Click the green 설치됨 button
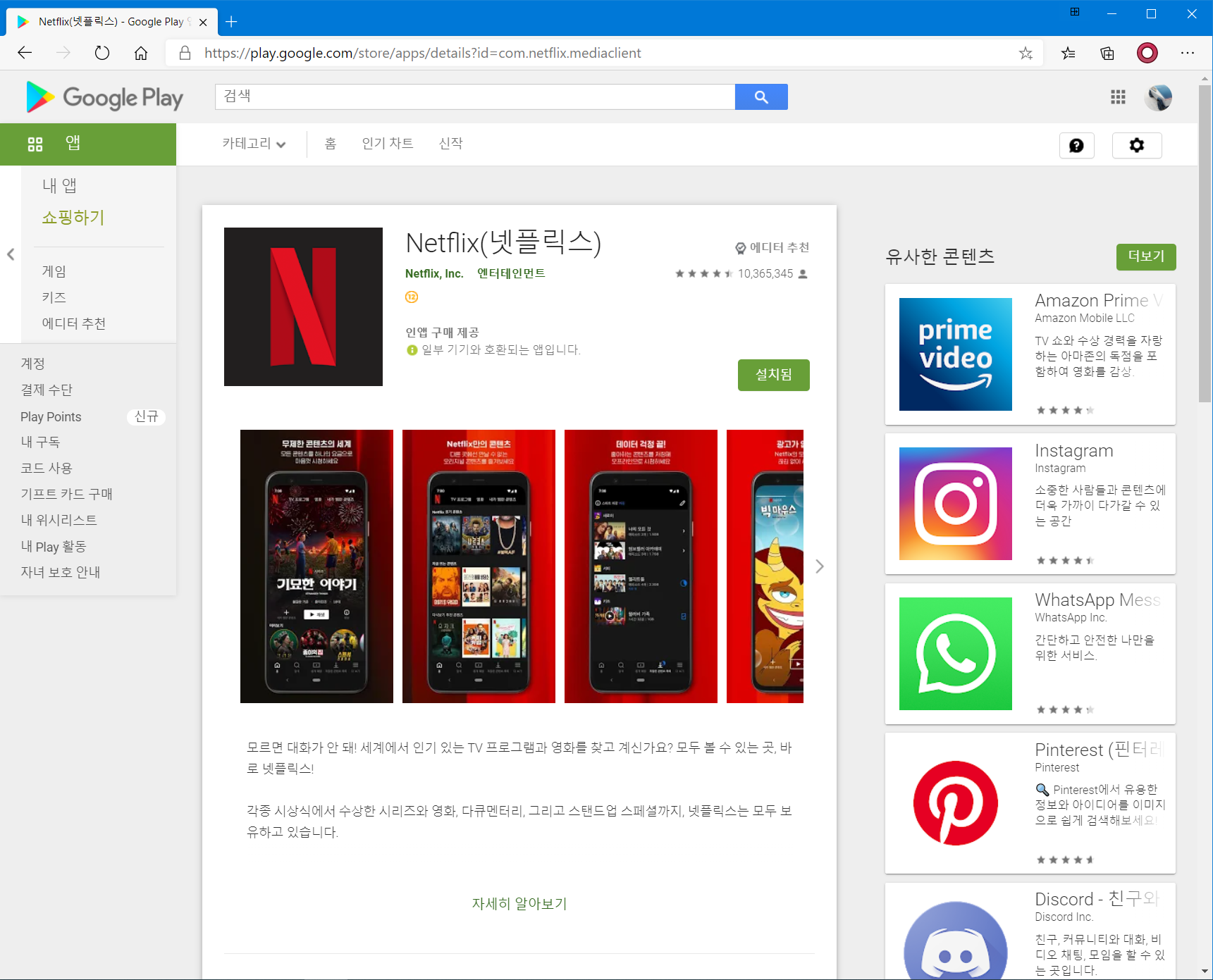 (x=774, y=375)
